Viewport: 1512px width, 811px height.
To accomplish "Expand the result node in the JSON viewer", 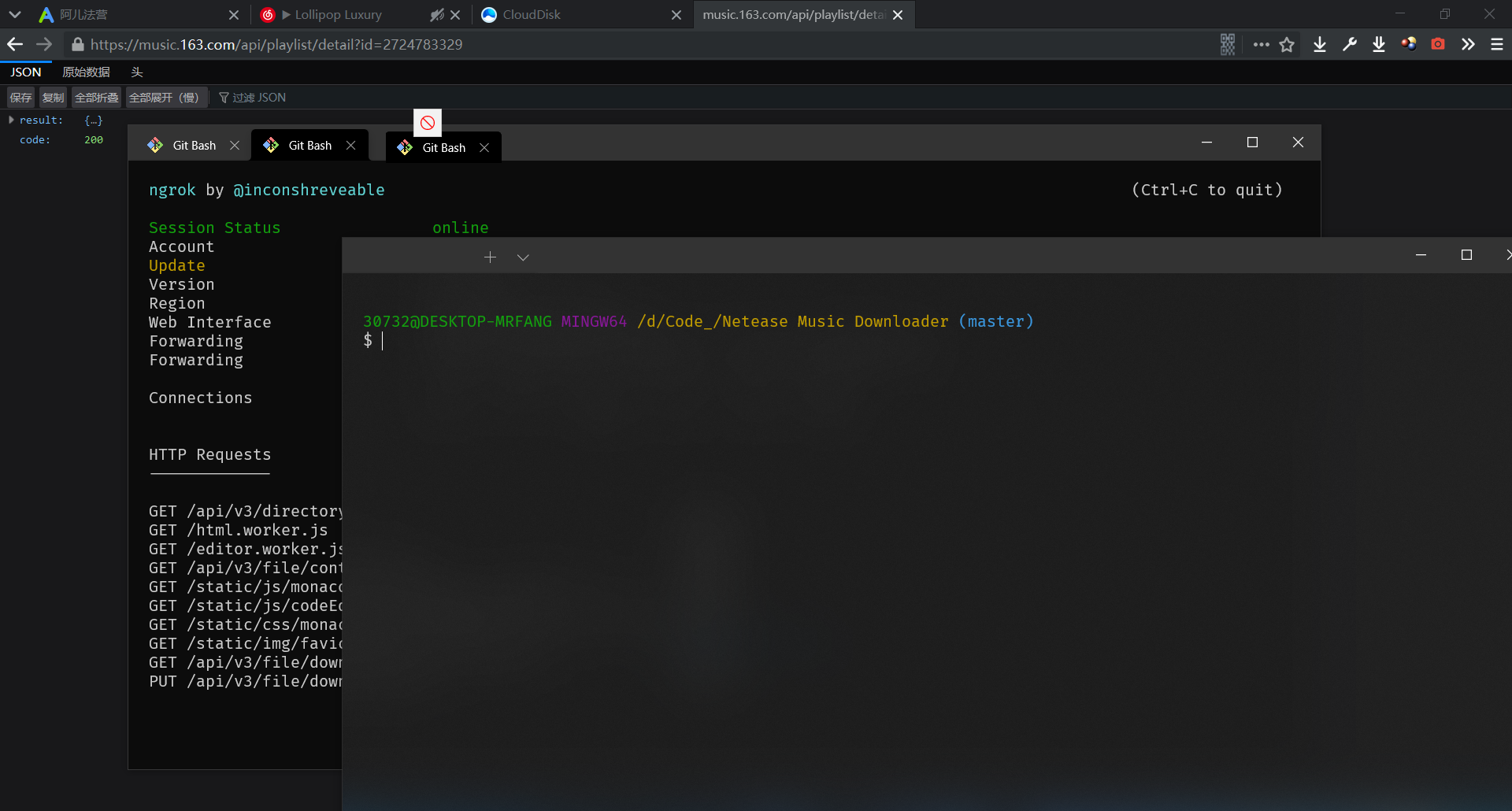I will [11, 120].
